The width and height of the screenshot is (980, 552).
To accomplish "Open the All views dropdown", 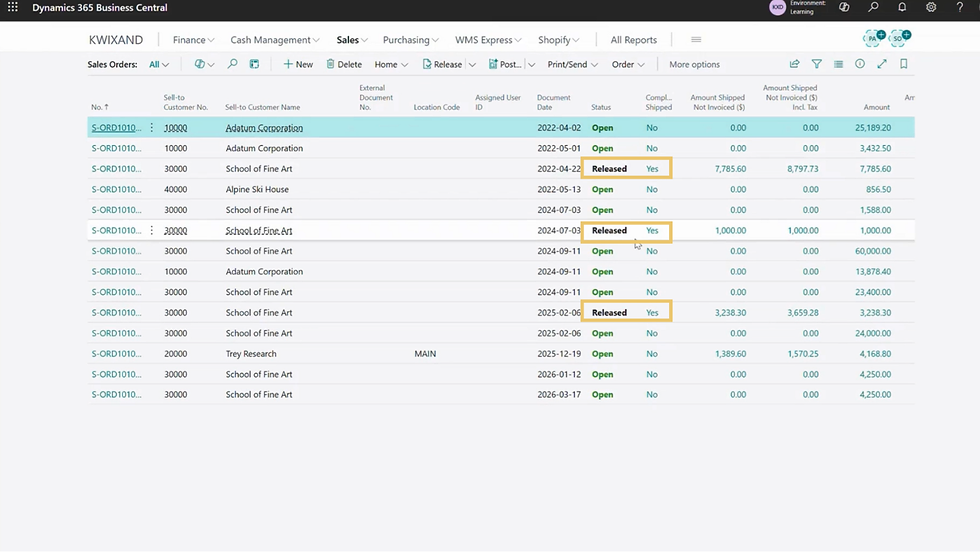I will click(x=159, y=64).
